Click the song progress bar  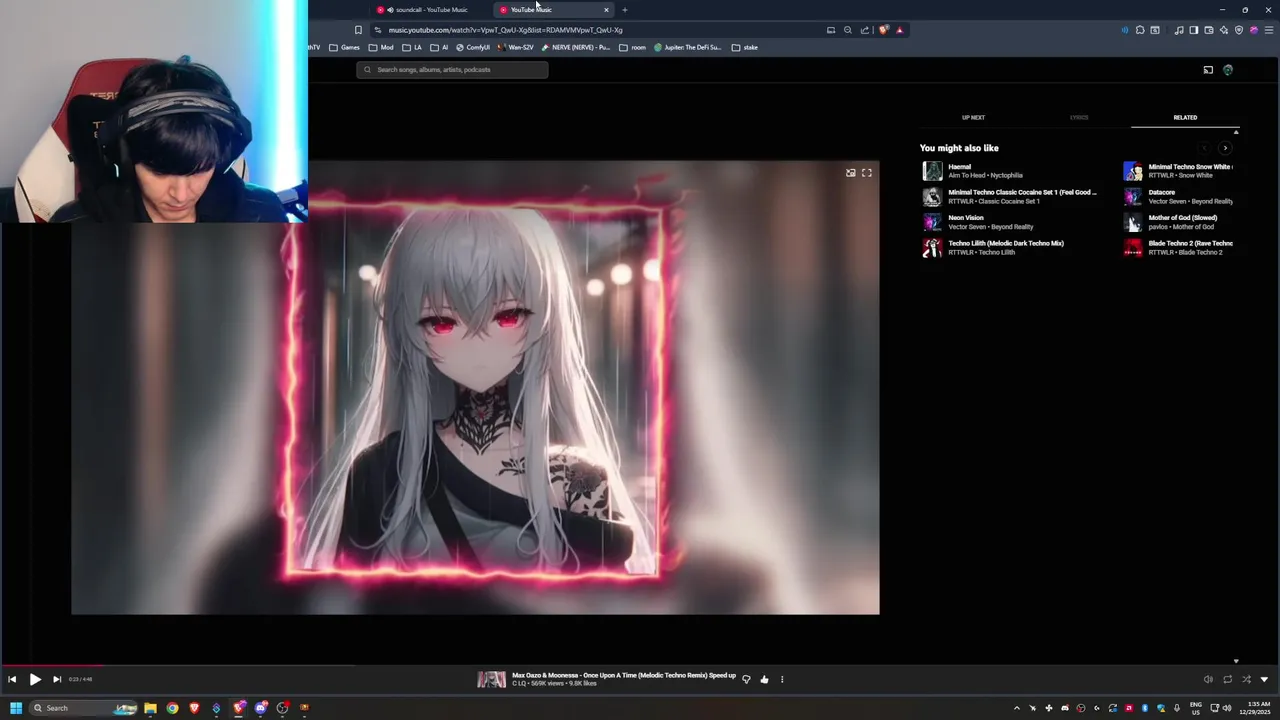[640, 665]
